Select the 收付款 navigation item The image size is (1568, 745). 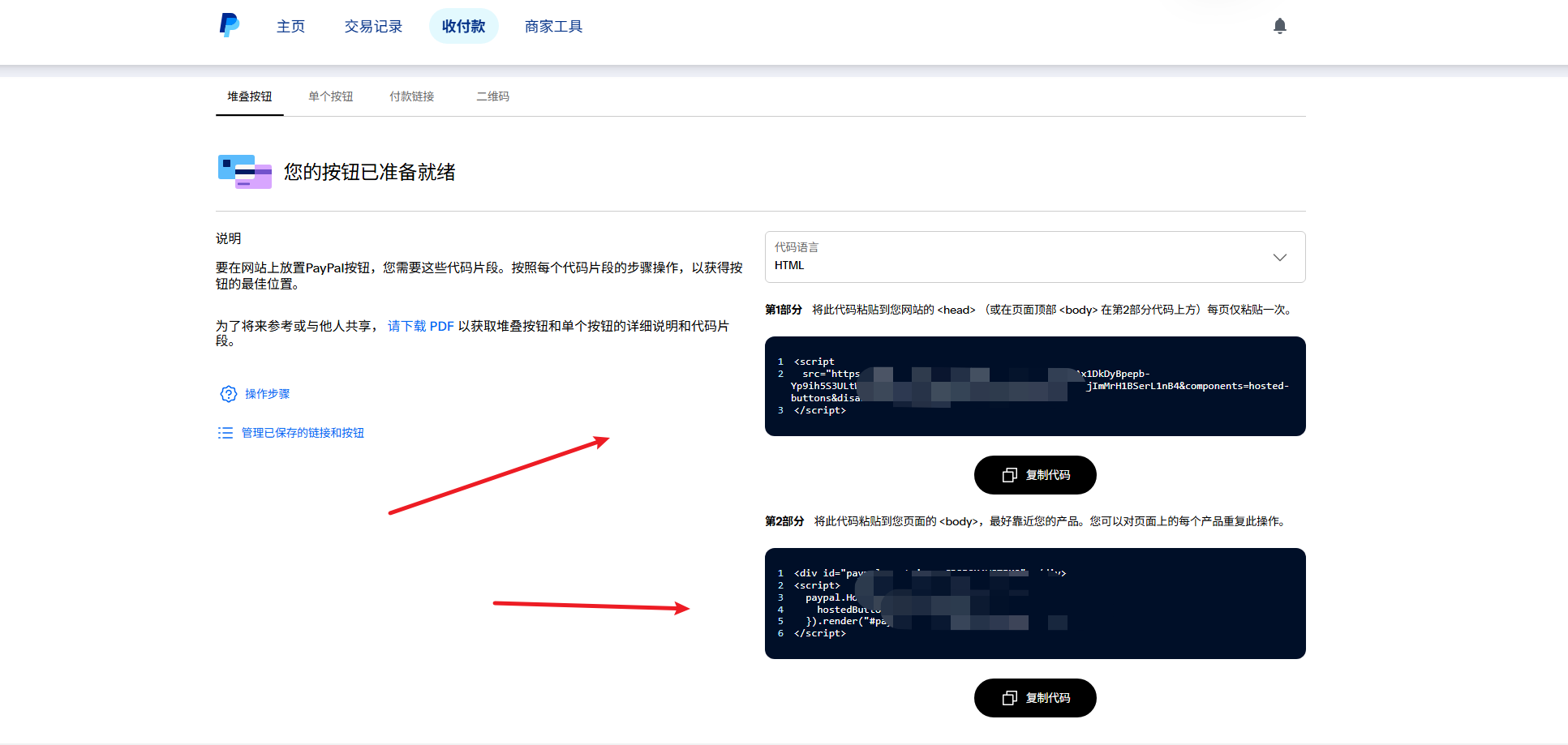(463, 26)
